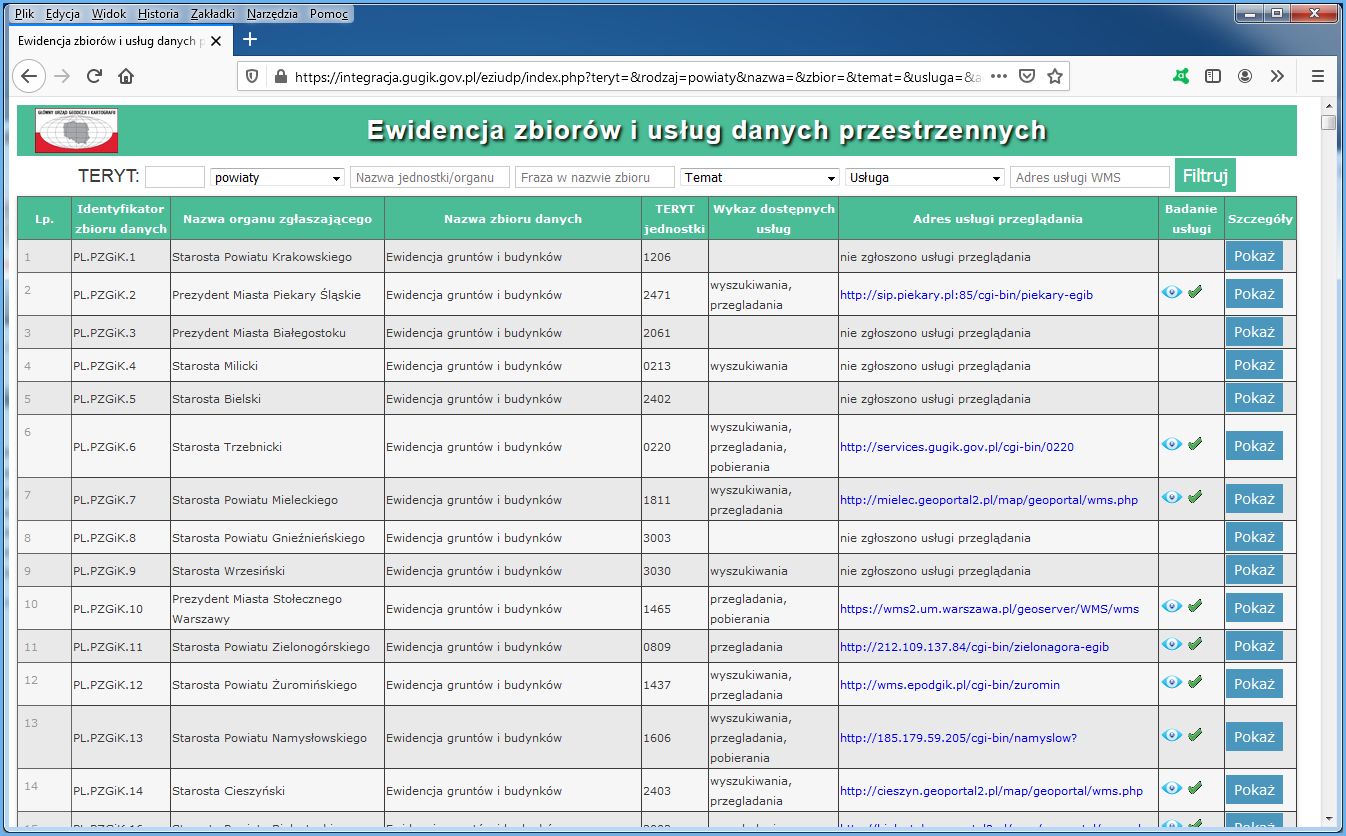Click the vertical scrollbar thumb
The image size is (1346, 836).
1328,123
